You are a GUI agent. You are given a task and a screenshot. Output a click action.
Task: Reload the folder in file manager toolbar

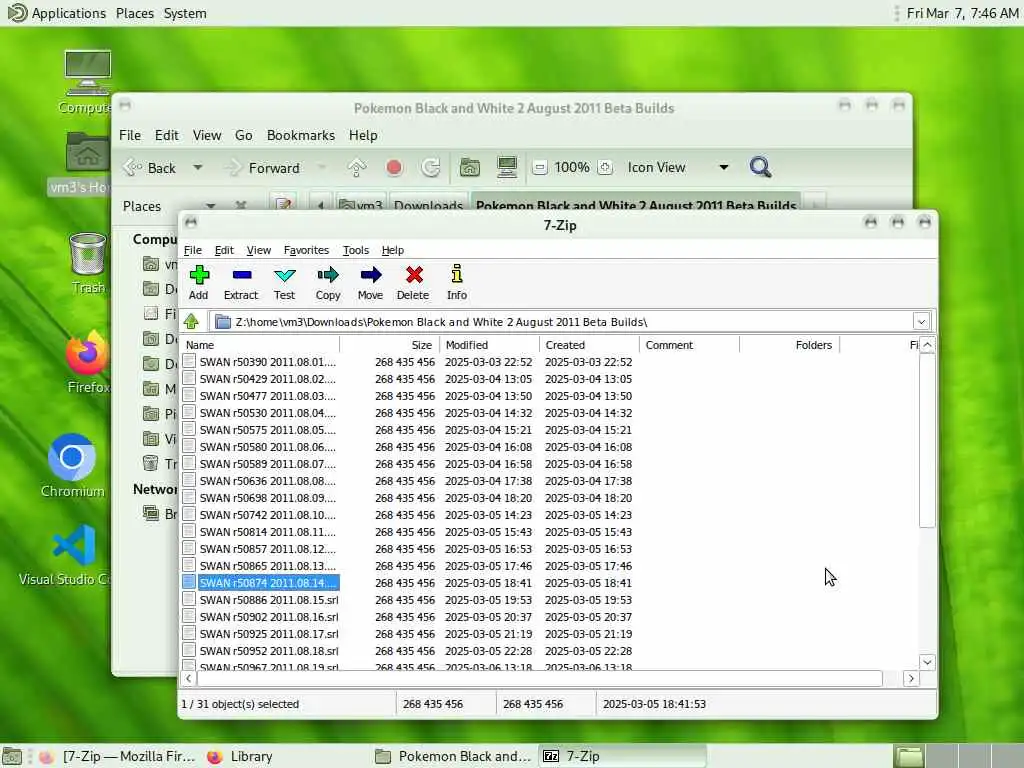430,168
